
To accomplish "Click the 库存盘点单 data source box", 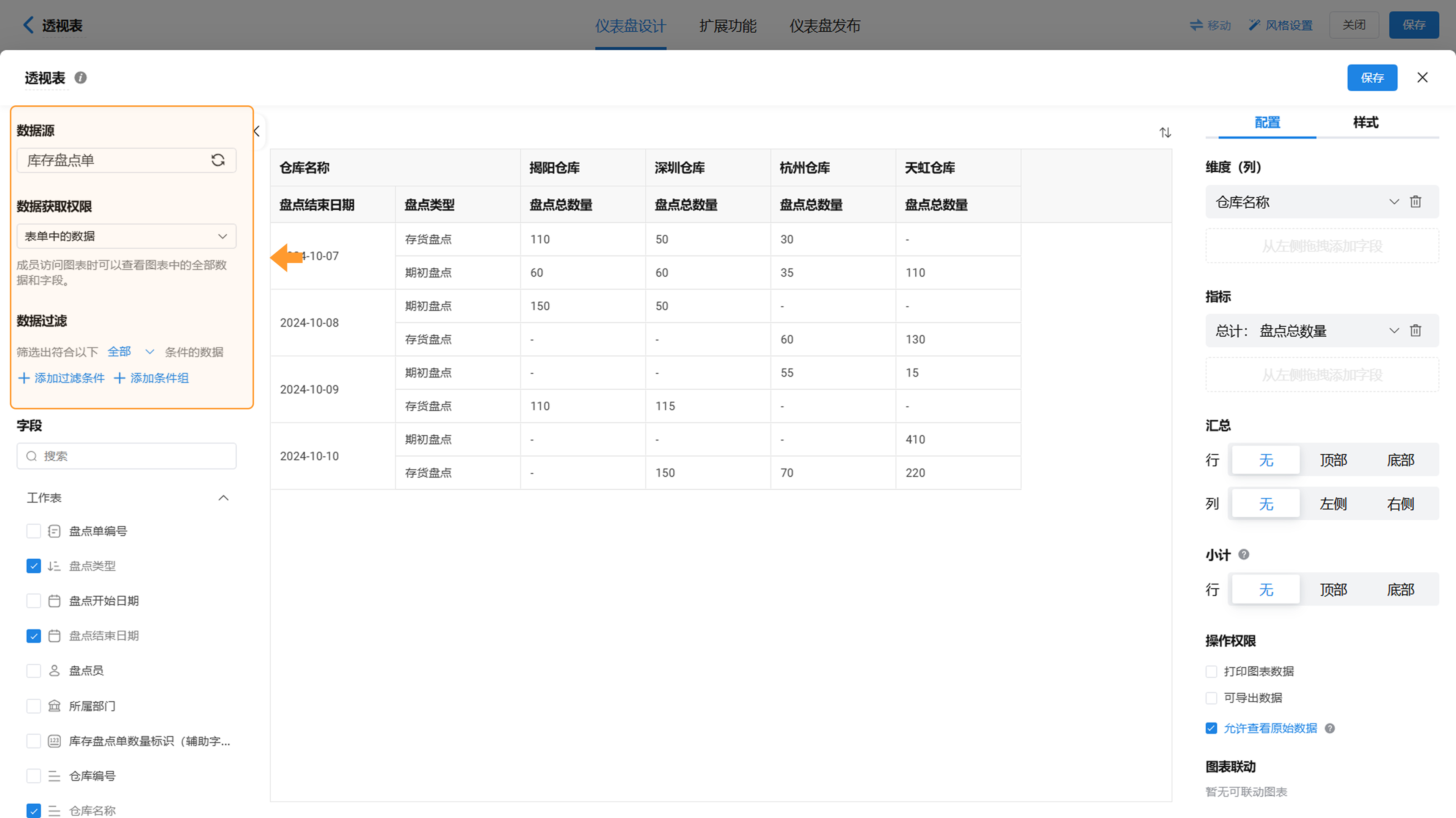I will click(x=127, y=160).
